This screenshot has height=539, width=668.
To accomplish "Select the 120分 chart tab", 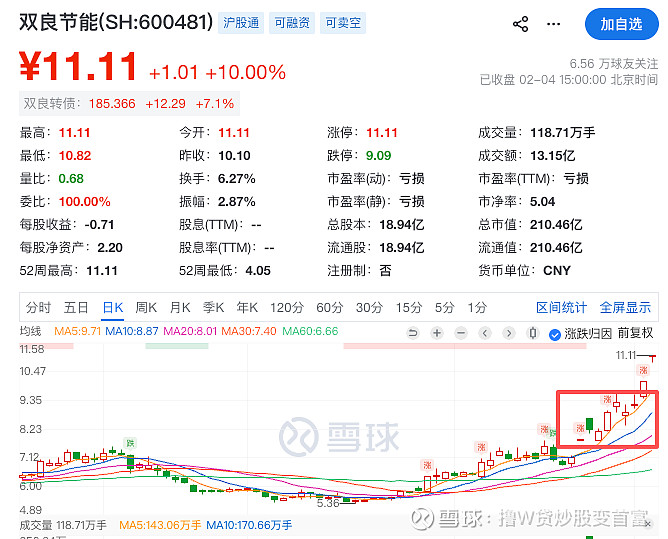I will click(287, 307).
